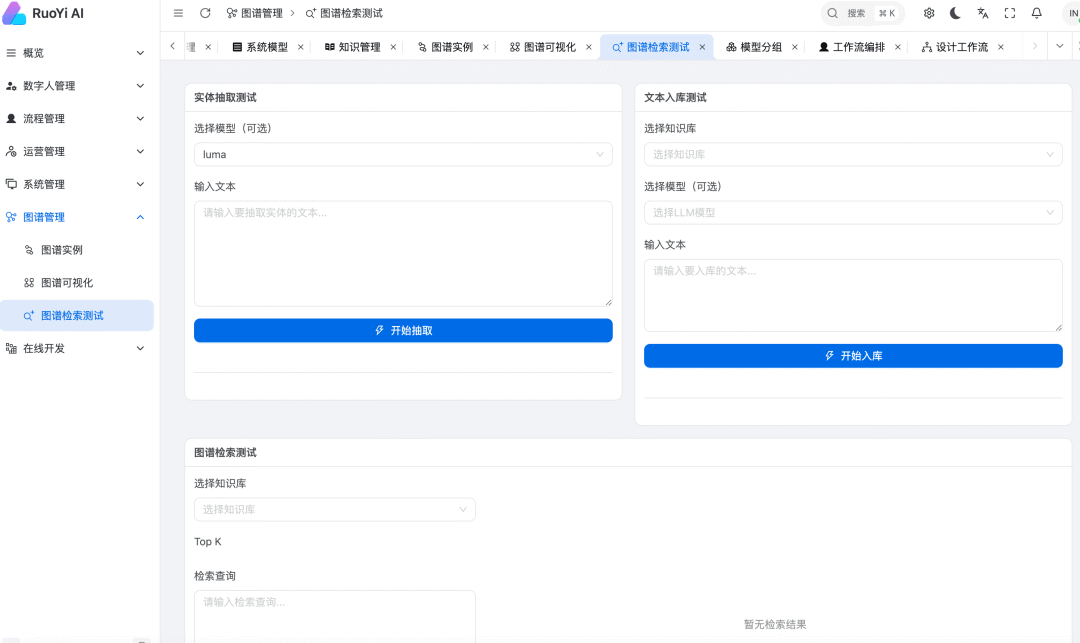Image resolution: width=1080 pixels, height=643 pixels.
Task: Open the notifications bell icon
Action: pyautogui.click(x=1036, y=13)
